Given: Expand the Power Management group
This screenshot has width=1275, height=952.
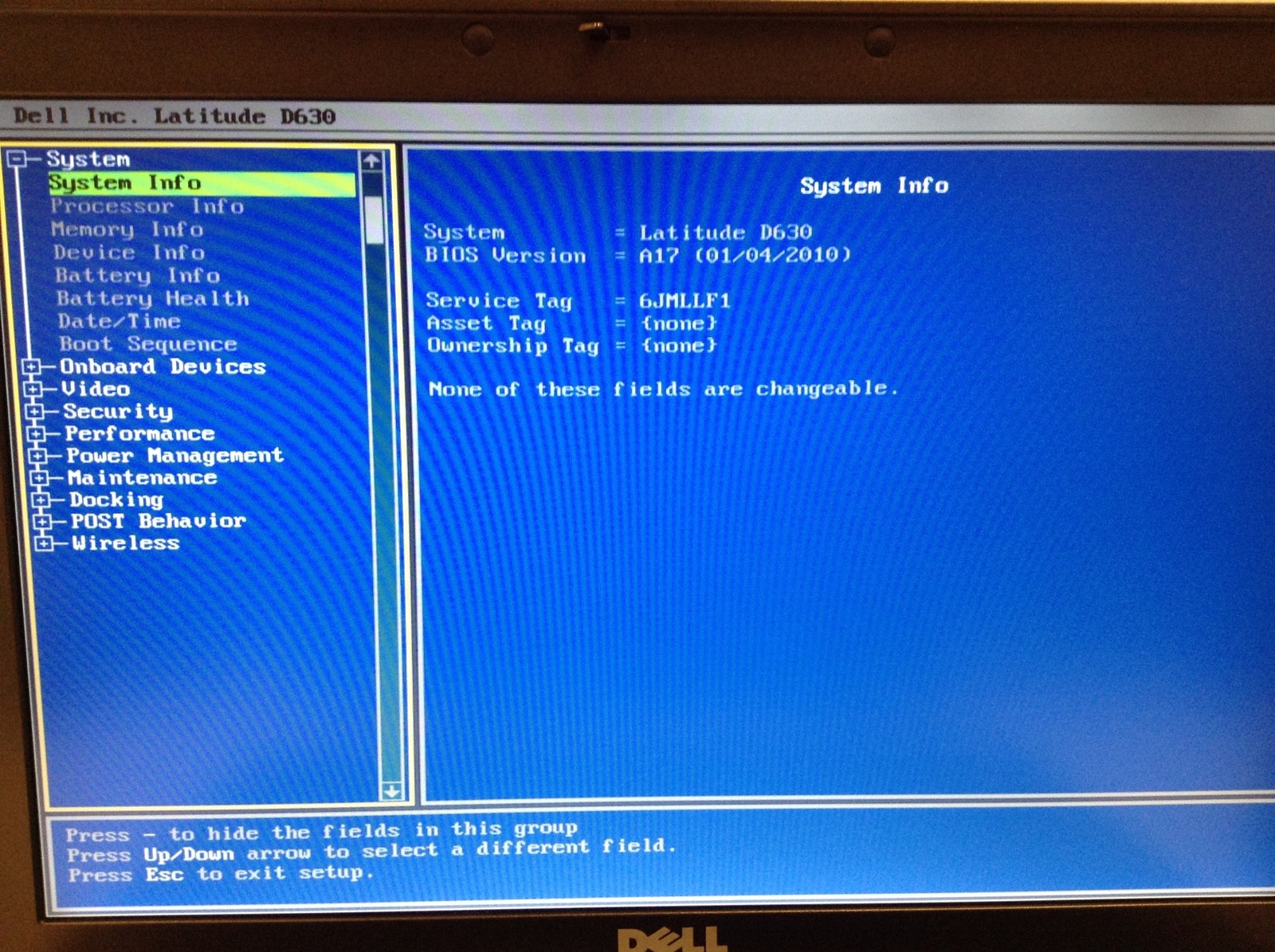Looking at the screenshot, I should 38,456.
